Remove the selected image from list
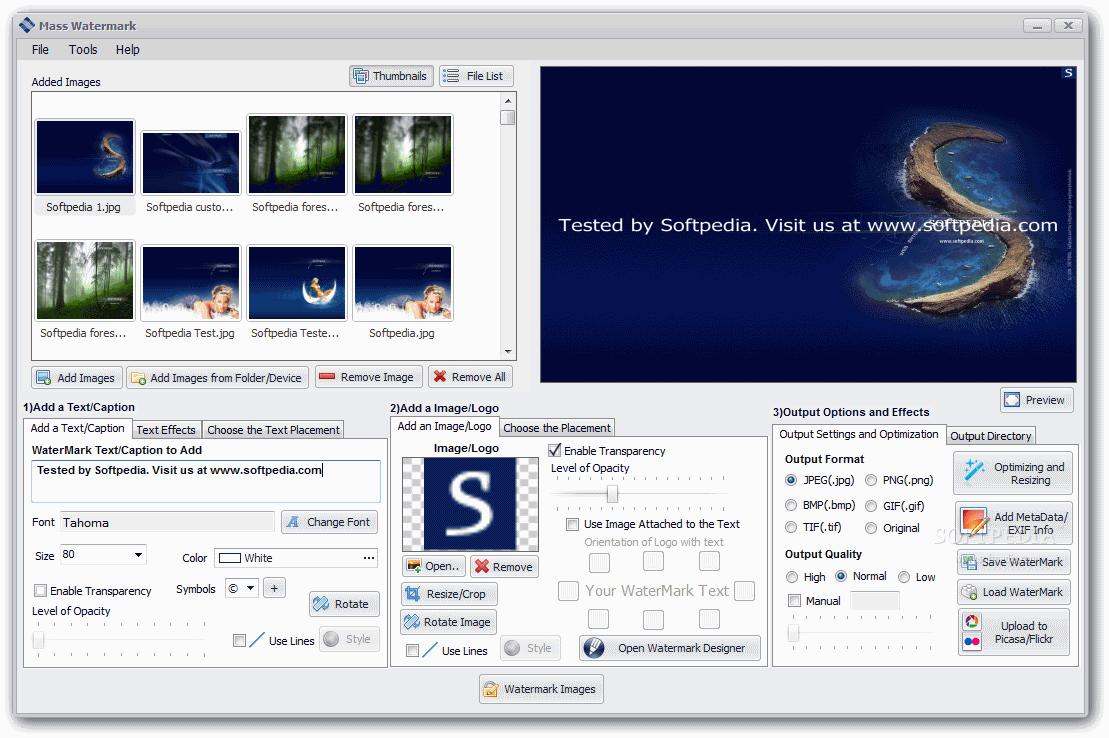Image resolution: width=1109 pixels, height=738 pixels. tap(367, 377)
